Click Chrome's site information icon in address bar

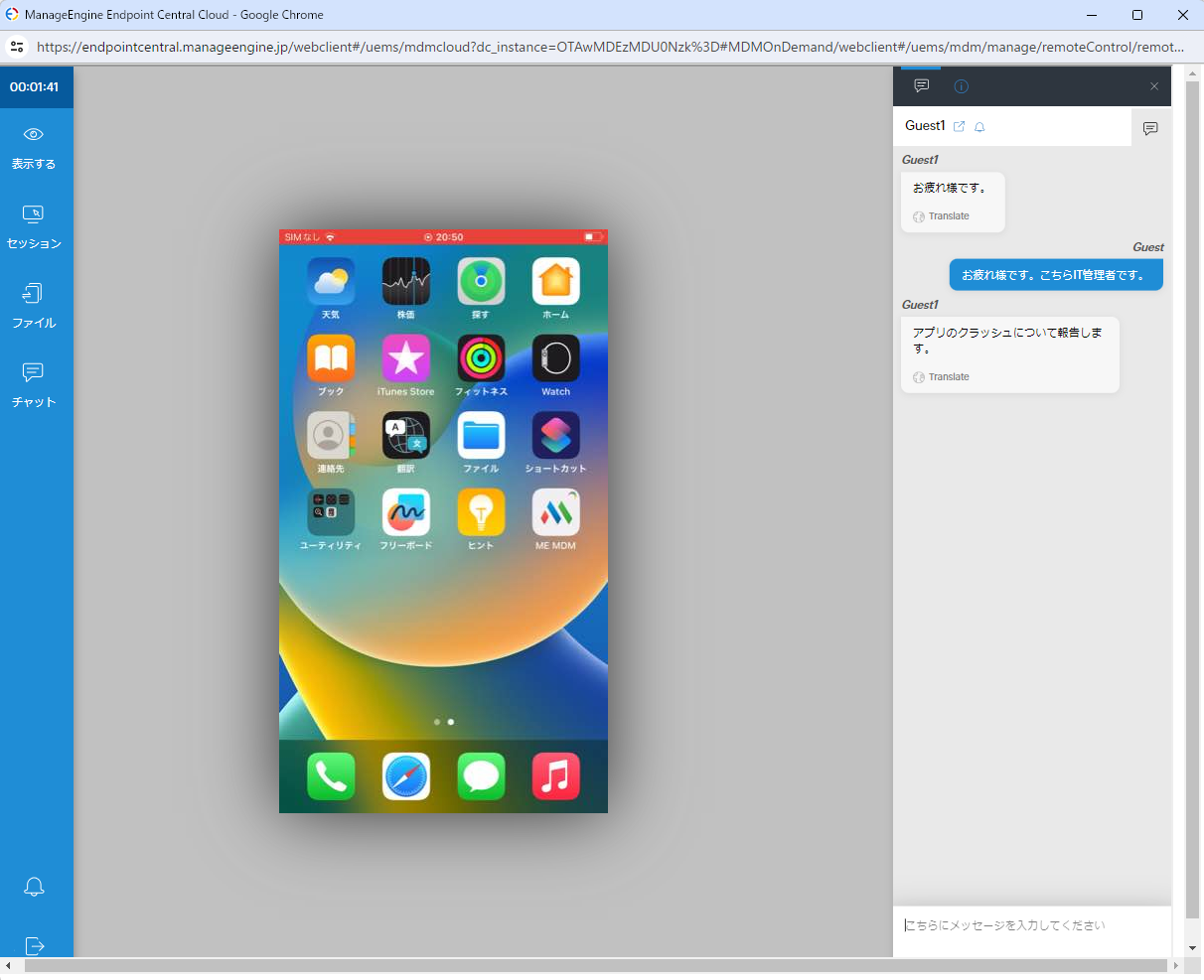(17, 47)
